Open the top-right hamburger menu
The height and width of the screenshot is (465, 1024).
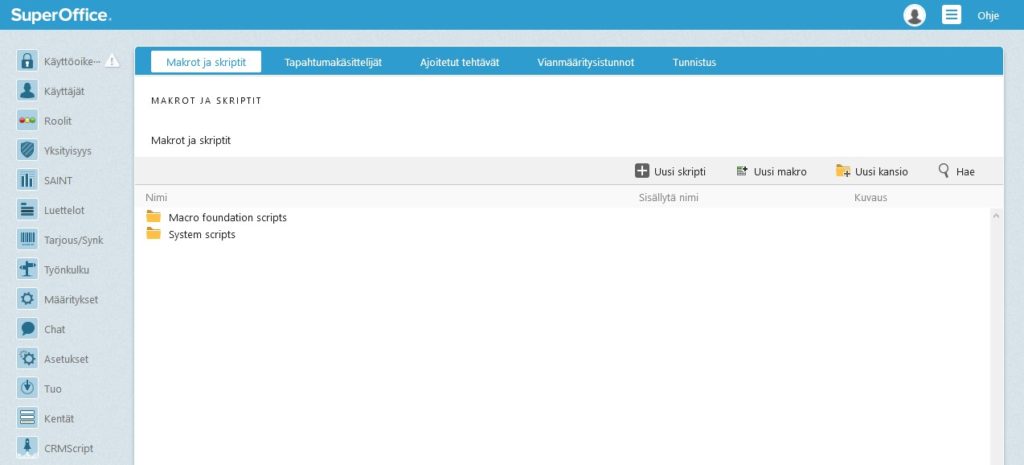pos(951,15)
